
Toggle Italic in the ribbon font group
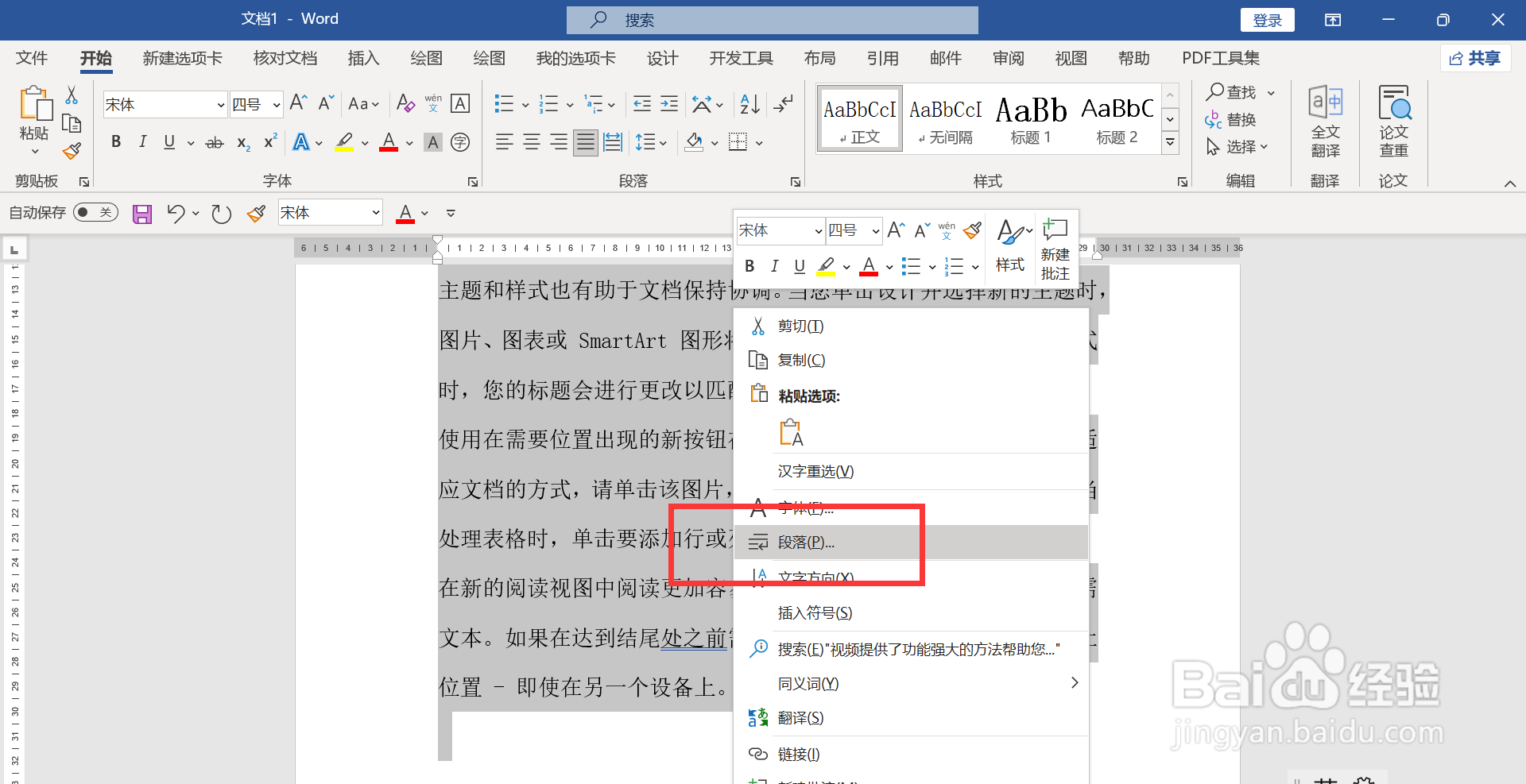(x=143, y=142)
